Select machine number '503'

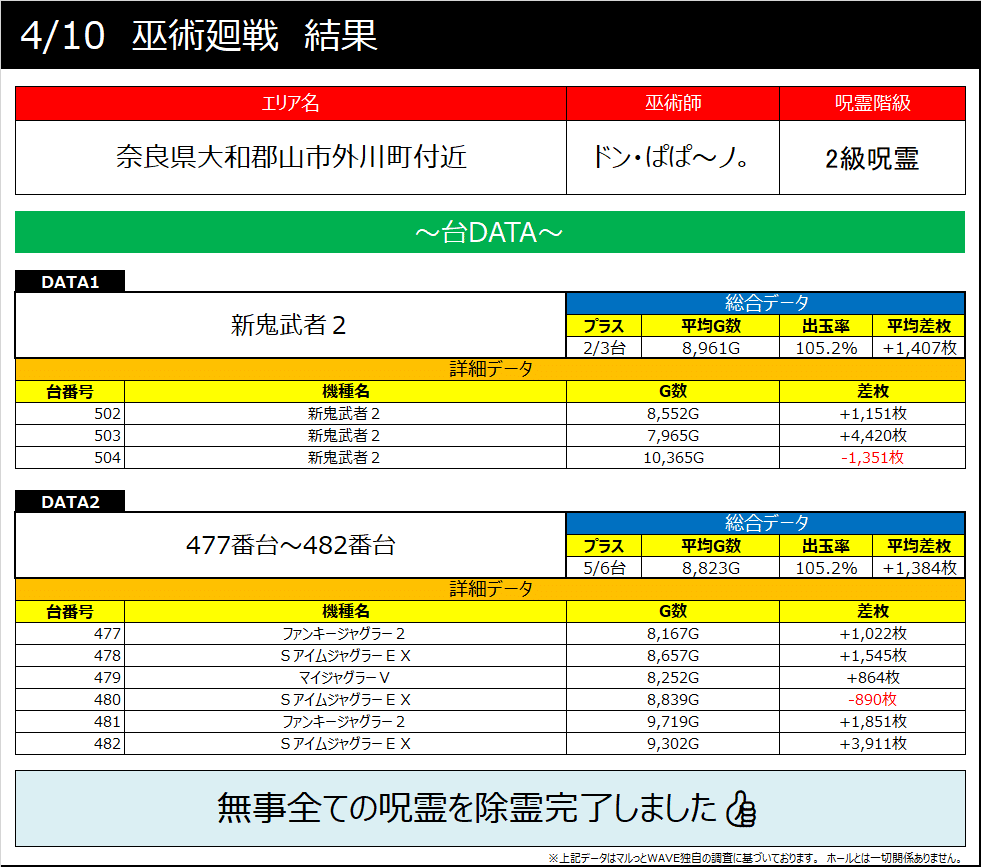(x=107, y=435)
